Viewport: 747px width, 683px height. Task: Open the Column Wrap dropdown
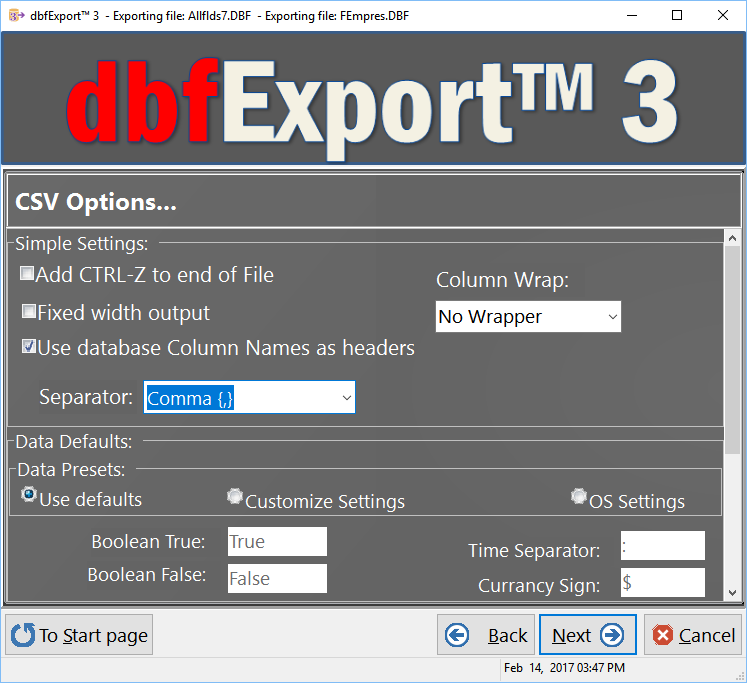(528, 316)
